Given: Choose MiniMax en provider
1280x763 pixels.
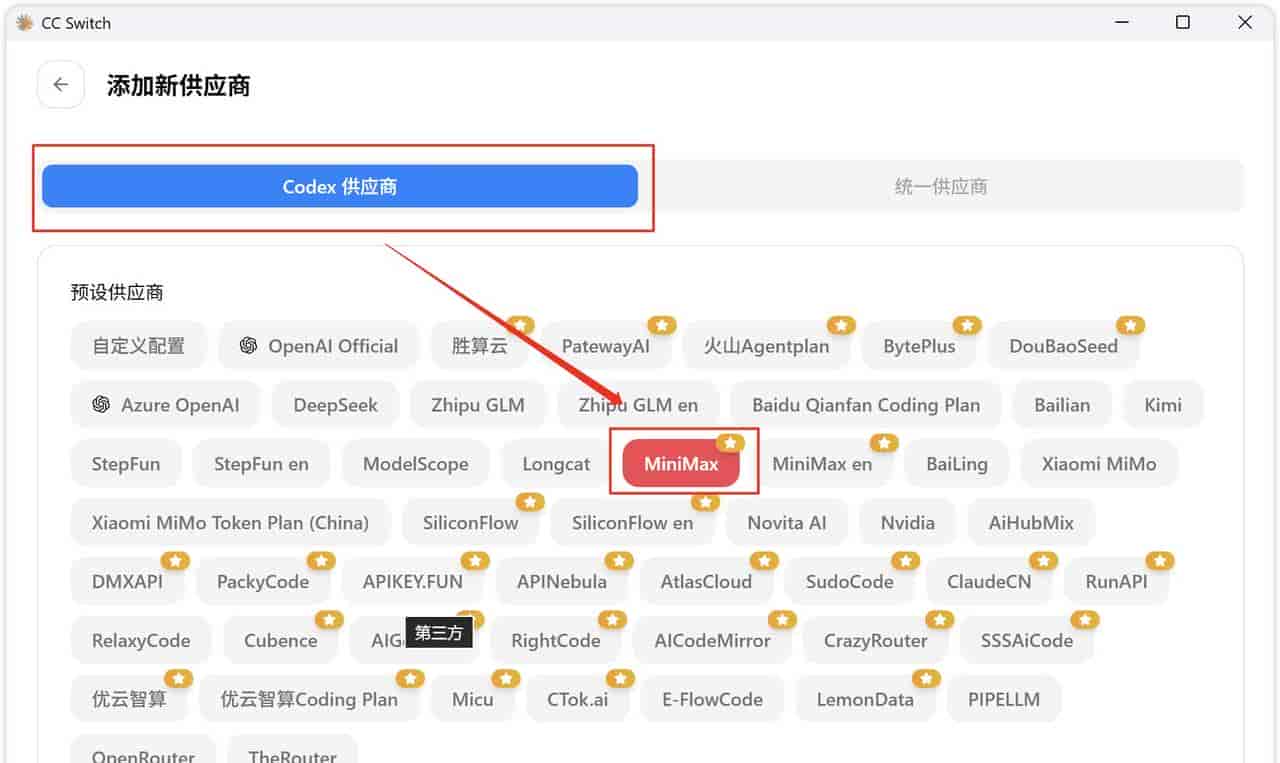Looking at the screenshot, I should pos(822,464).
